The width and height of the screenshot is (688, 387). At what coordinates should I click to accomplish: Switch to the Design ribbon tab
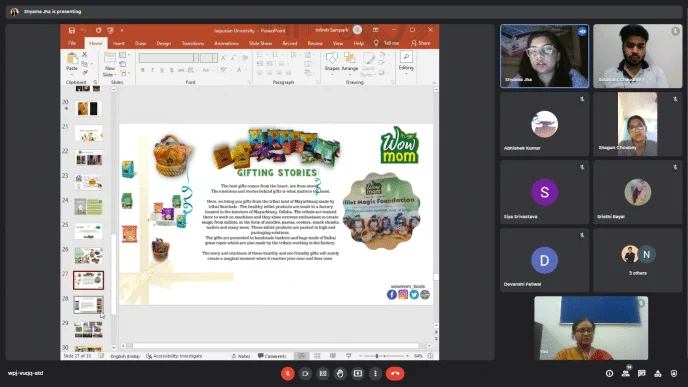(x=164, y=43)
